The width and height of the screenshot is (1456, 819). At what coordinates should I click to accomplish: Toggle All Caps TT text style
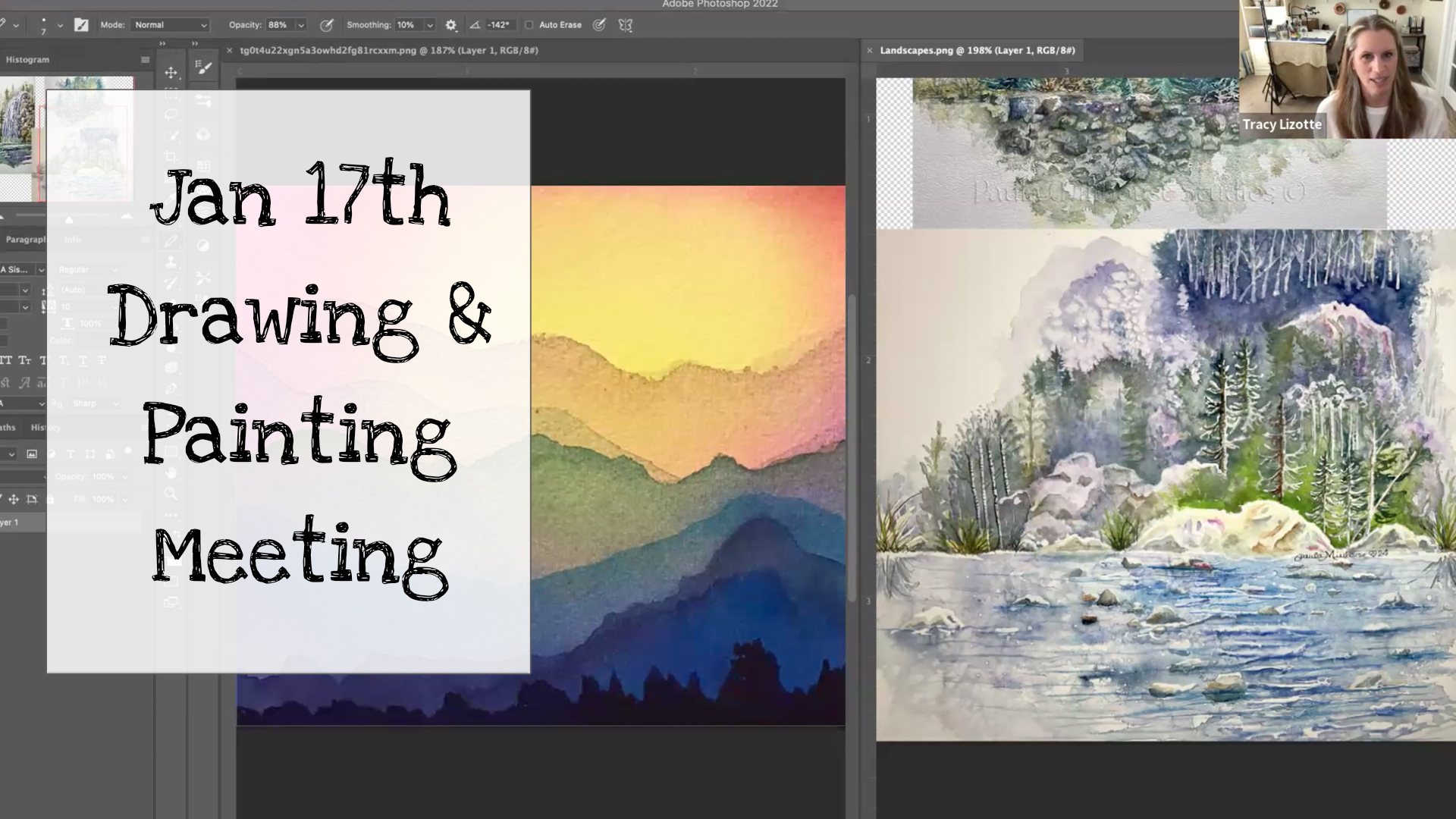coord(5,360)
